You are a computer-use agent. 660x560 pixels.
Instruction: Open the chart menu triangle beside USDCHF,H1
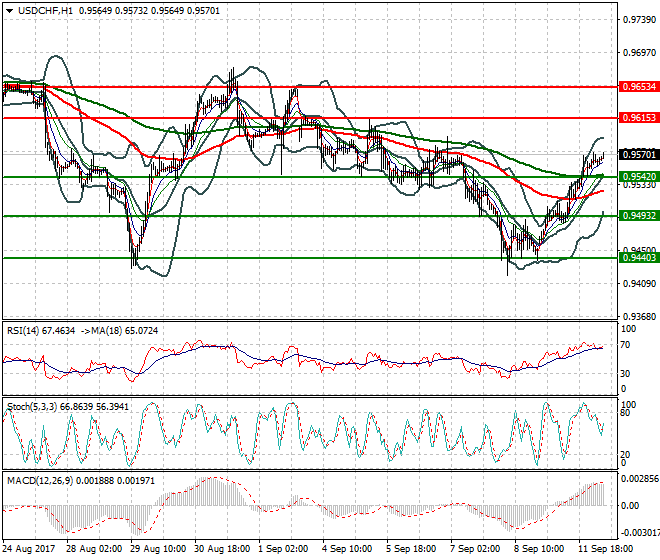9,11
